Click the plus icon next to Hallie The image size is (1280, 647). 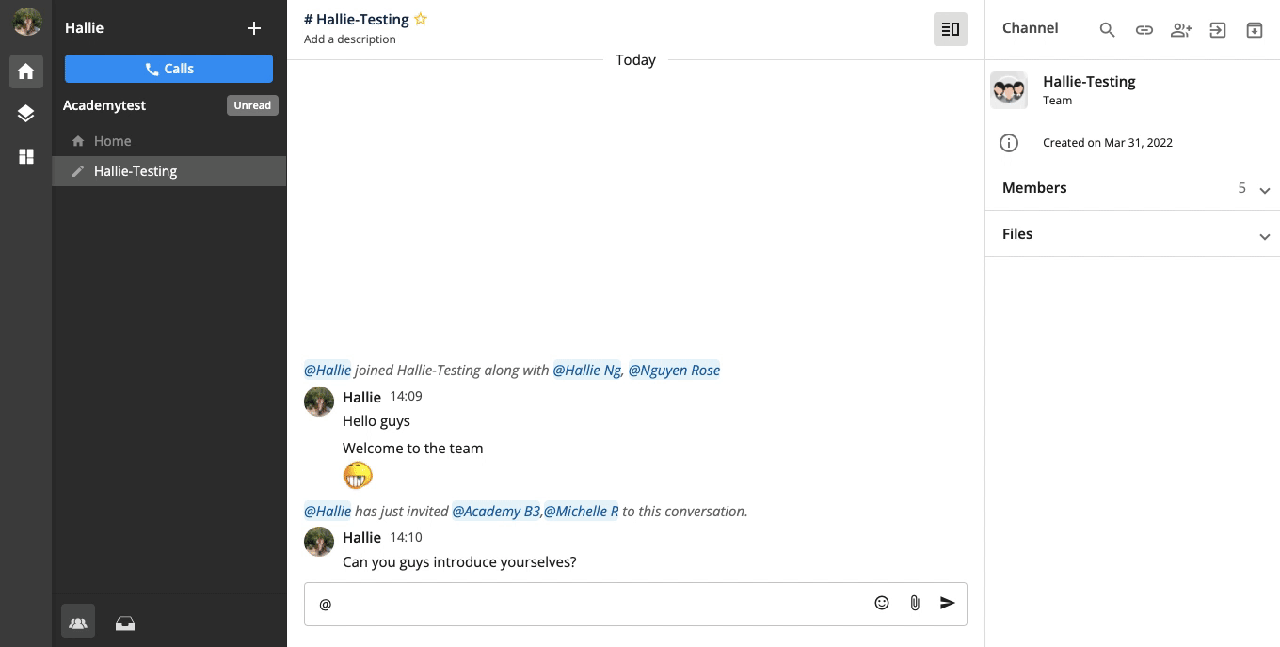[254, 28]
